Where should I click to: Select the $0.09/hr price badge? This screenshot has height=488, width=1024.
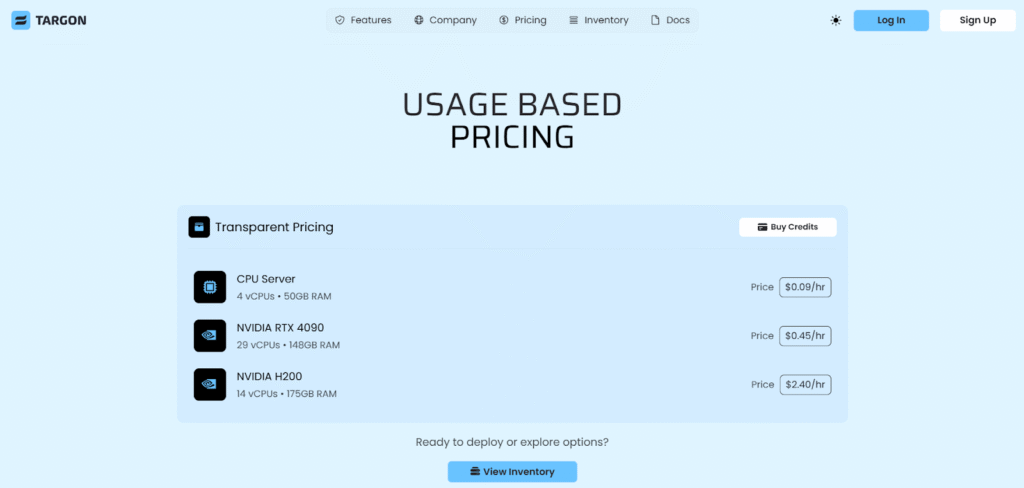(805, 287)
